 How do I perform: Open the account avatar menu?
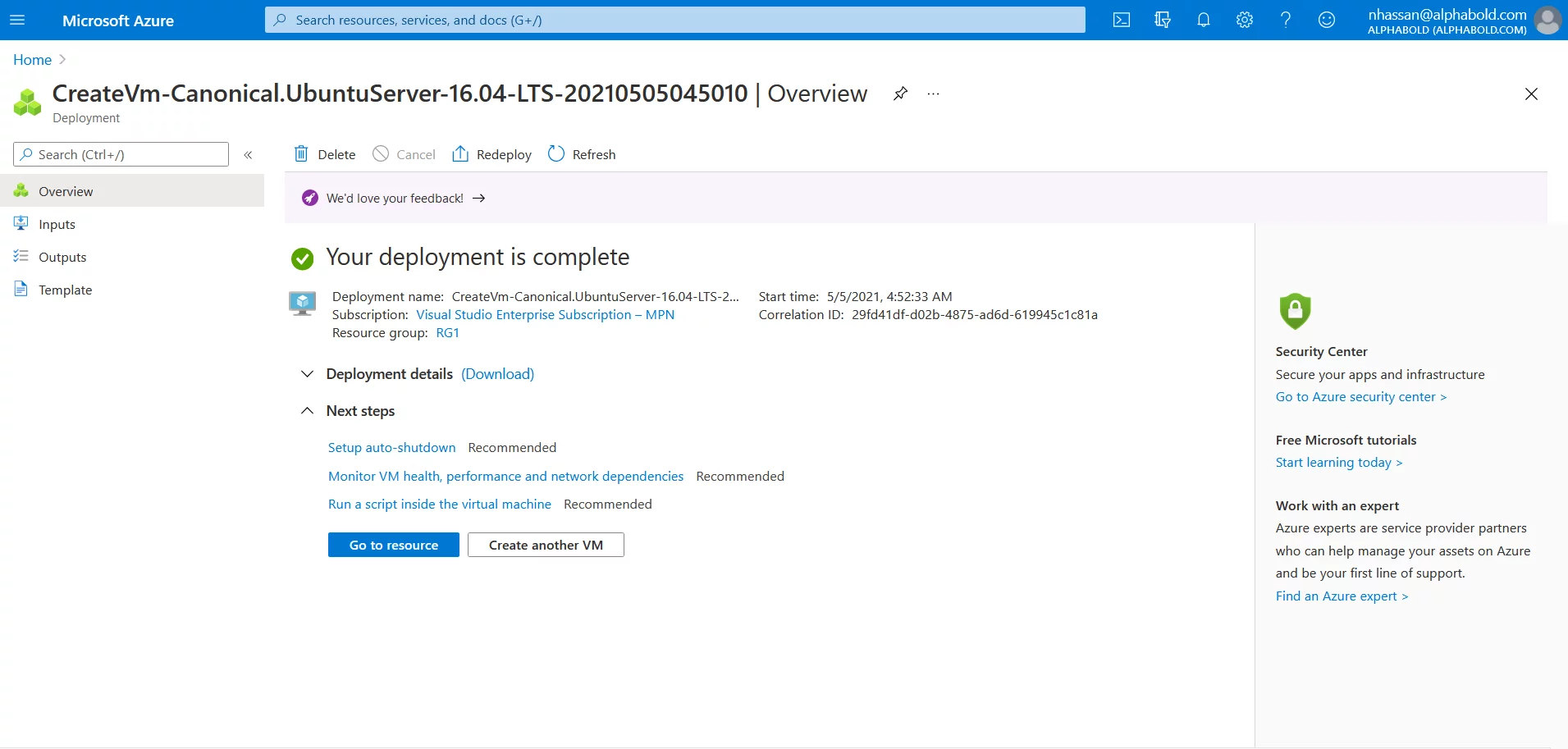click(x=1547, y=20)
